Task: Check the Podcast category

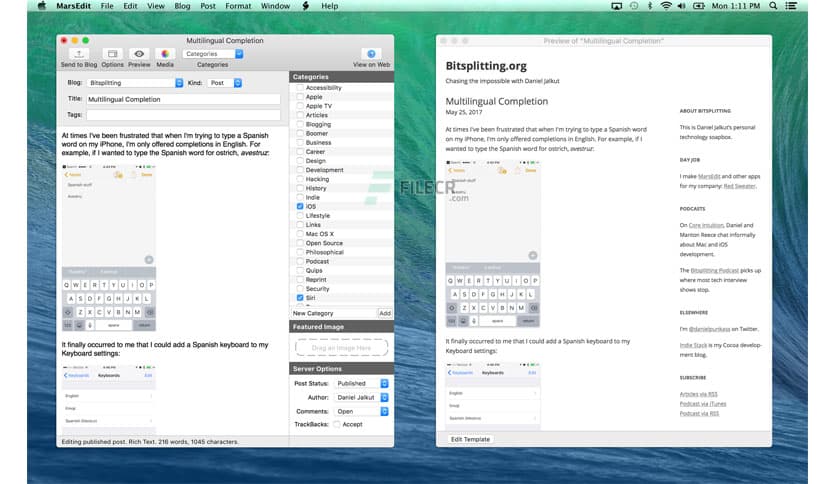Action: [x=300, y=261]
